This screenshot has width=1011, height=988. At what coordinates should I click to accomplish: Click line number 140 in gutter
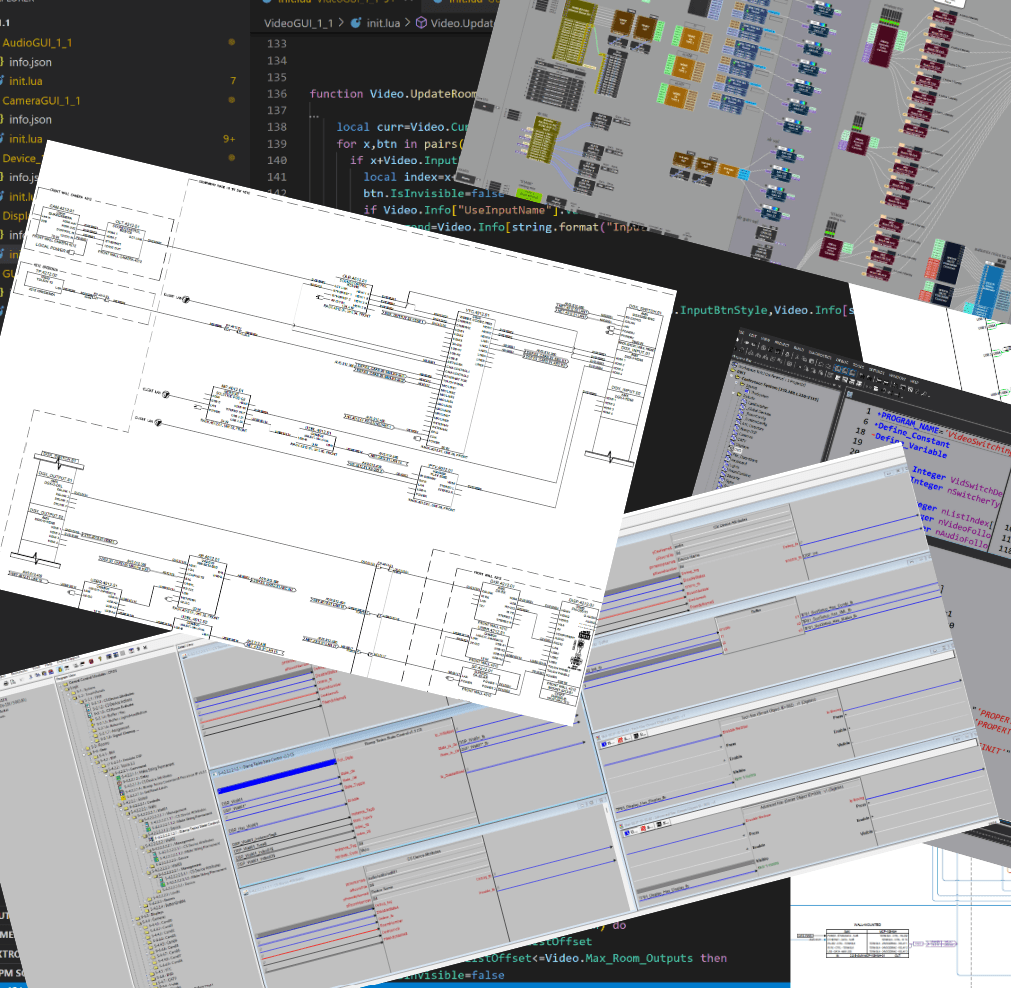[x=277, y=160]
